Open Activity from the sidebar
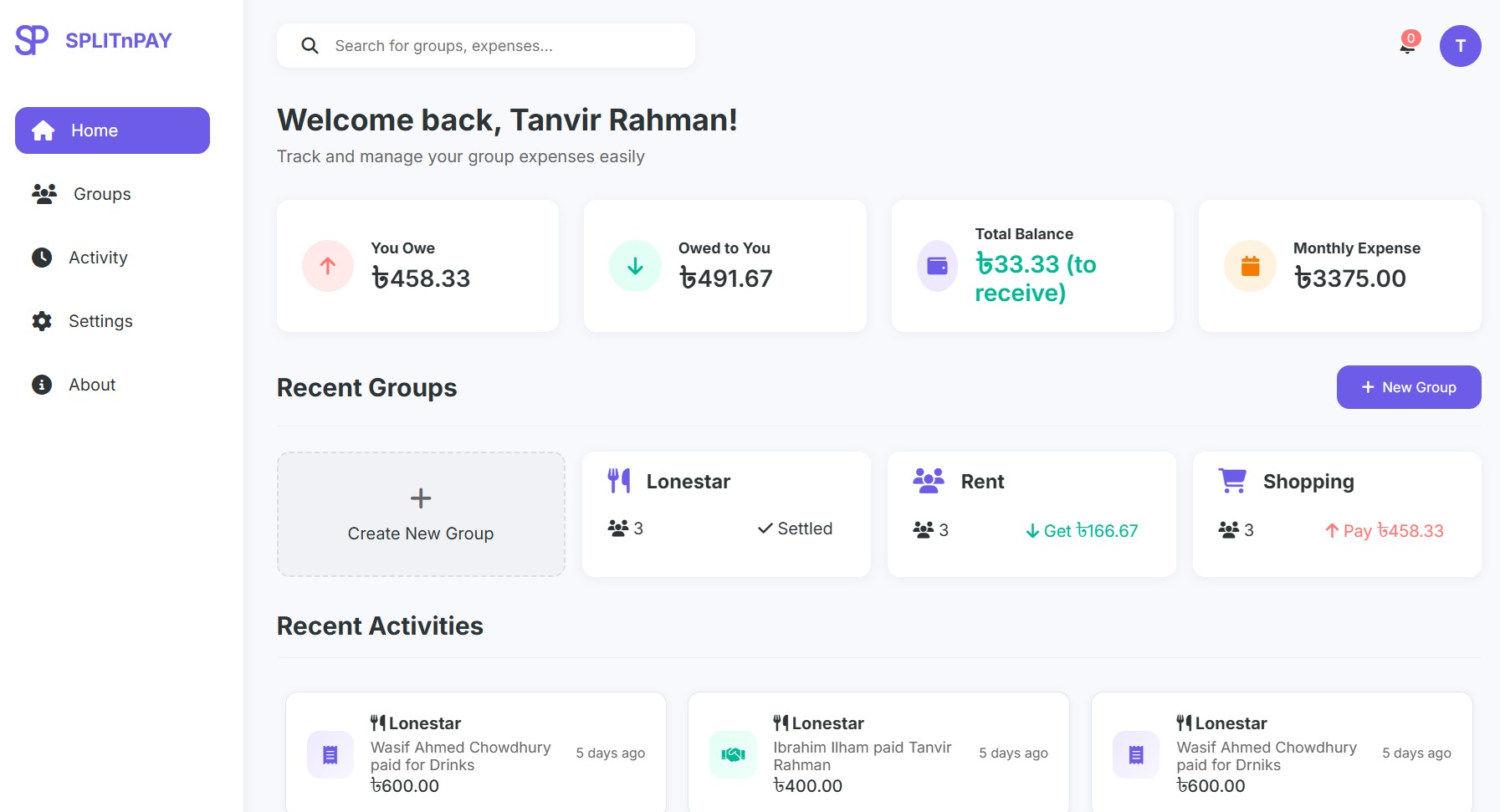This screenshot has height=812, width=1500. point(98,258)
